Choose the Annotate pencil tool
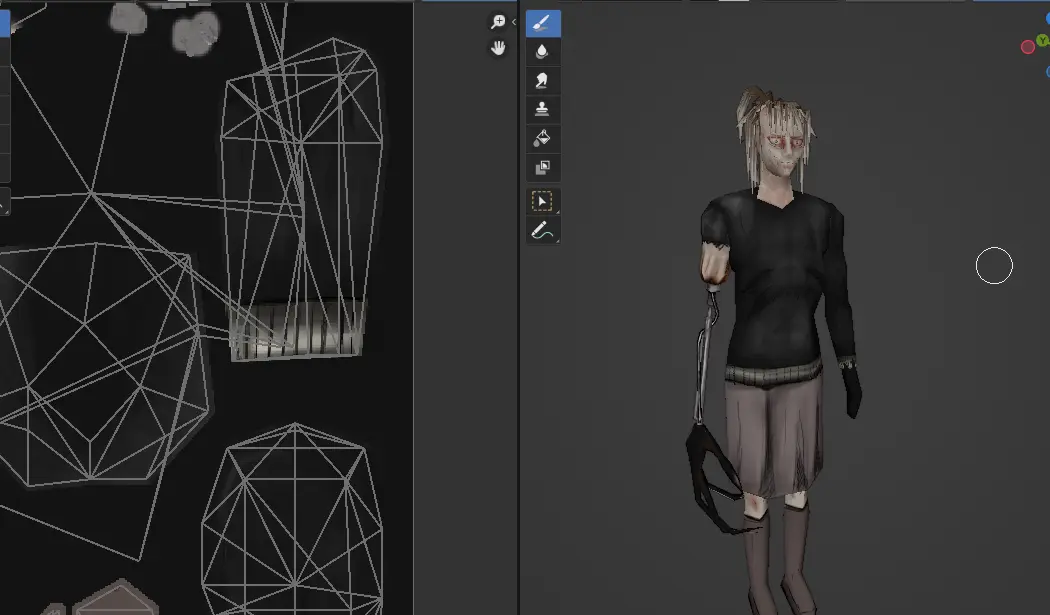This screenshot has width=1050, height=615. 543,231
